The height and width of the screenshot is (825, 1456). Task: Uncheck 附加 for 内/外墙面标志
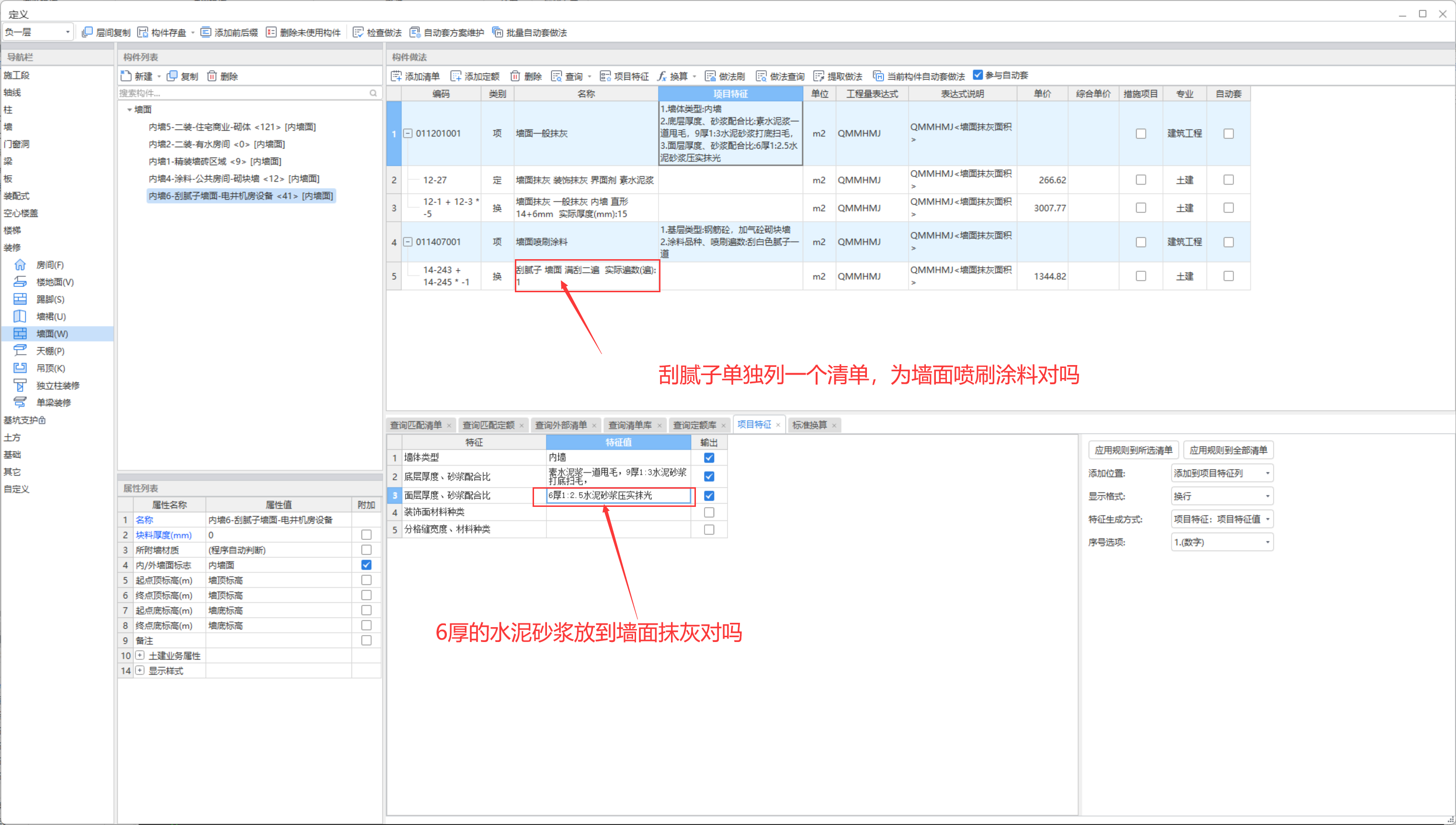click(366, 565)
